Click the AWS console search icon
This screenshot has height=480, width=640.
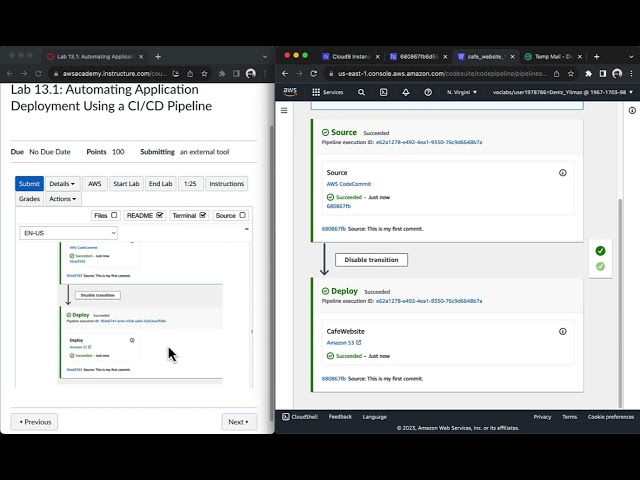pyautogui.click(x=361, y=92)
